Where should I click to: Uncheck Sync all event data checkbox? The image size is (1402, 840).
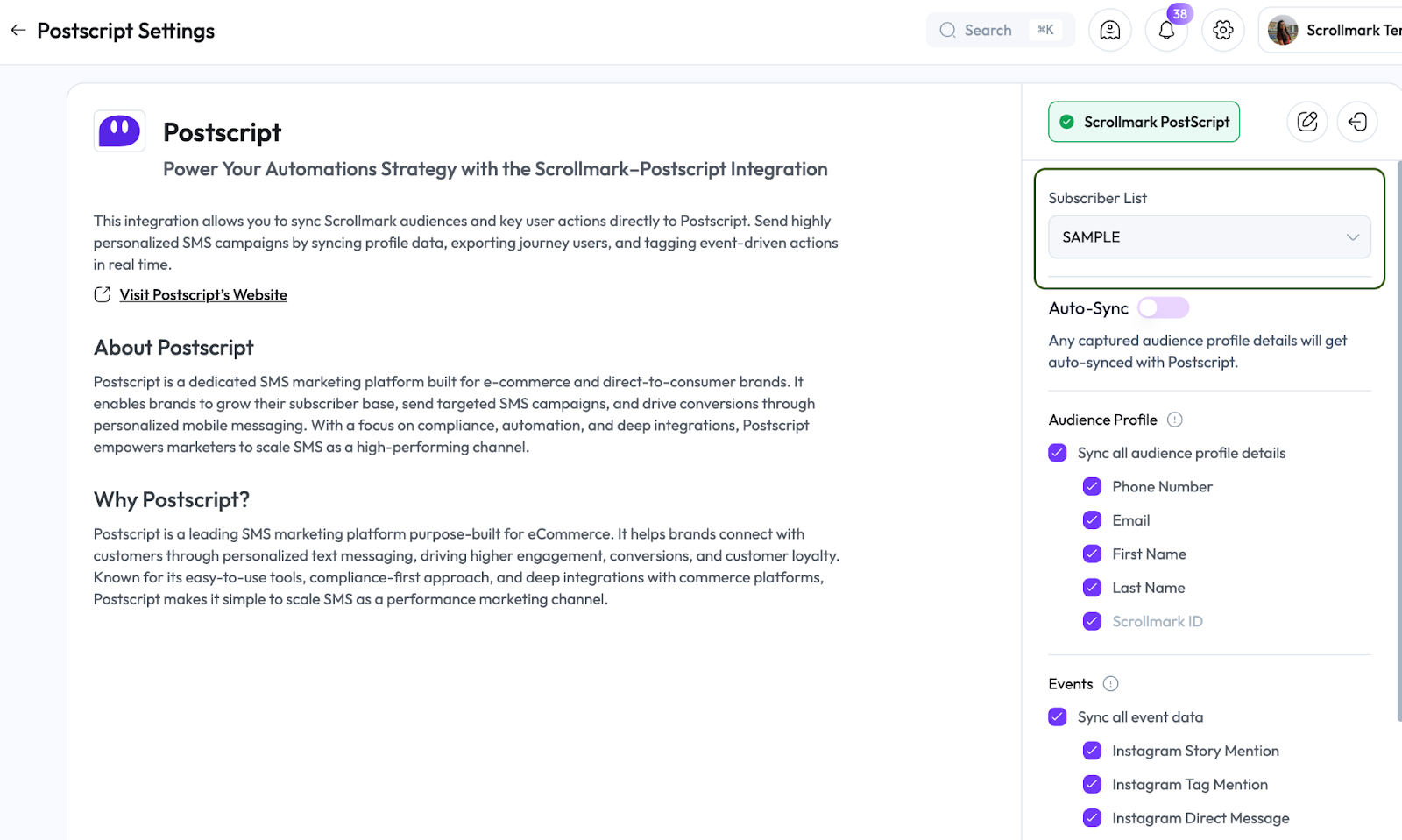1058,717
